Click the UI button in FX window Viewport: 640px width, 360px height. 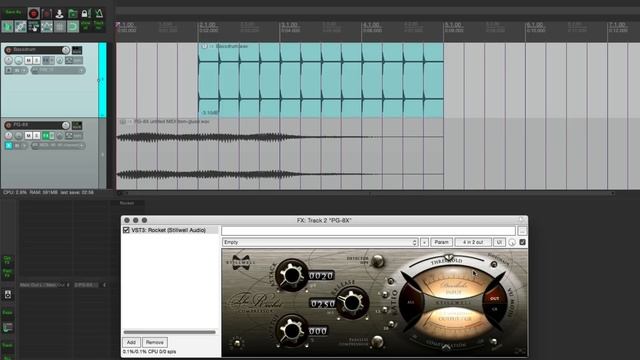point(499,242)
